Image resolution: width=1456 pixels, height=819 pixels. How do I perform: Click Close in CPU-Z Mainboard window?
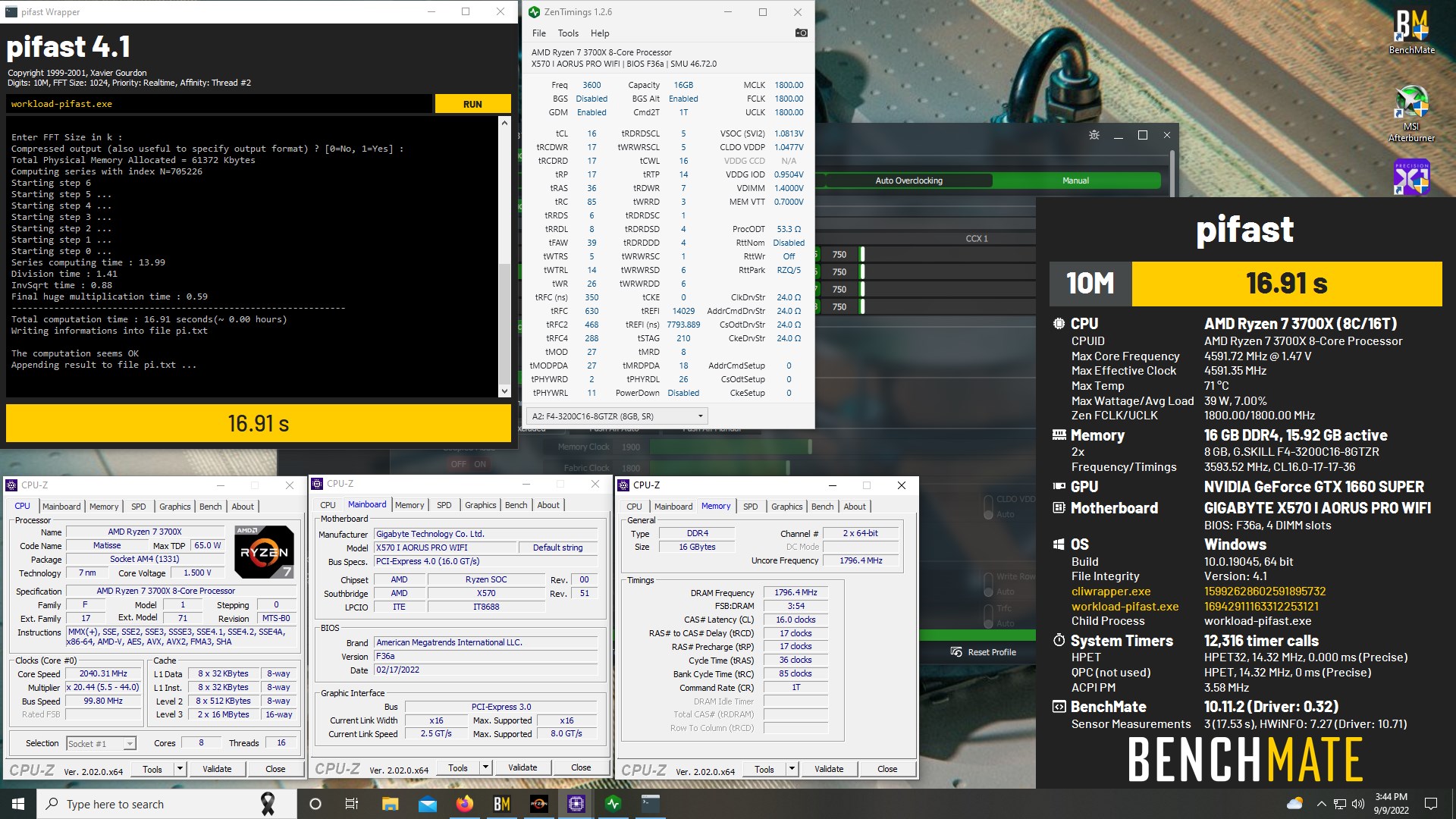[x=581, y=767]
